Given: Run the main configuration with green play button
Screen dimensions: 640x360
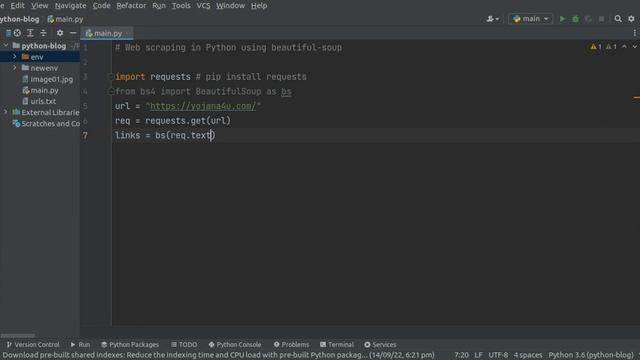Looking at the screenshot, I should [x=562, y=19].
